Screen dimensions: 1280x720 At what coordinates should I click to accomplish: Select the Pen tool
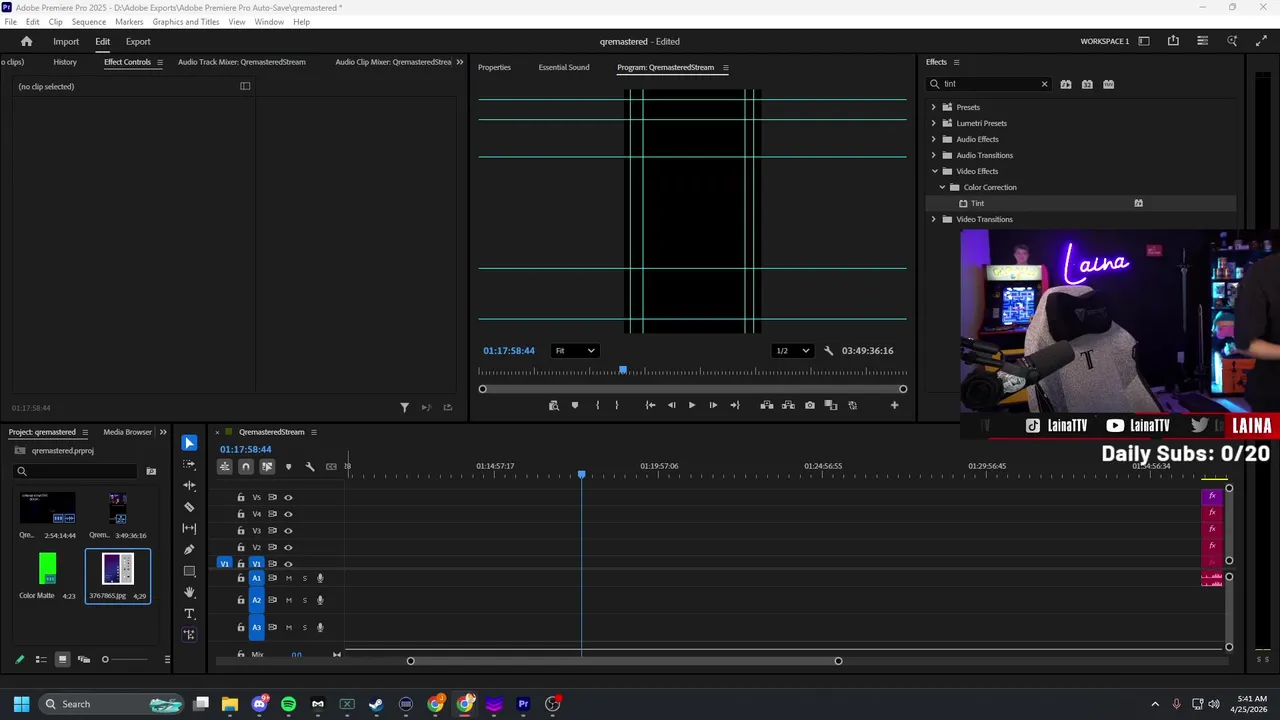(x=189, y=549)
